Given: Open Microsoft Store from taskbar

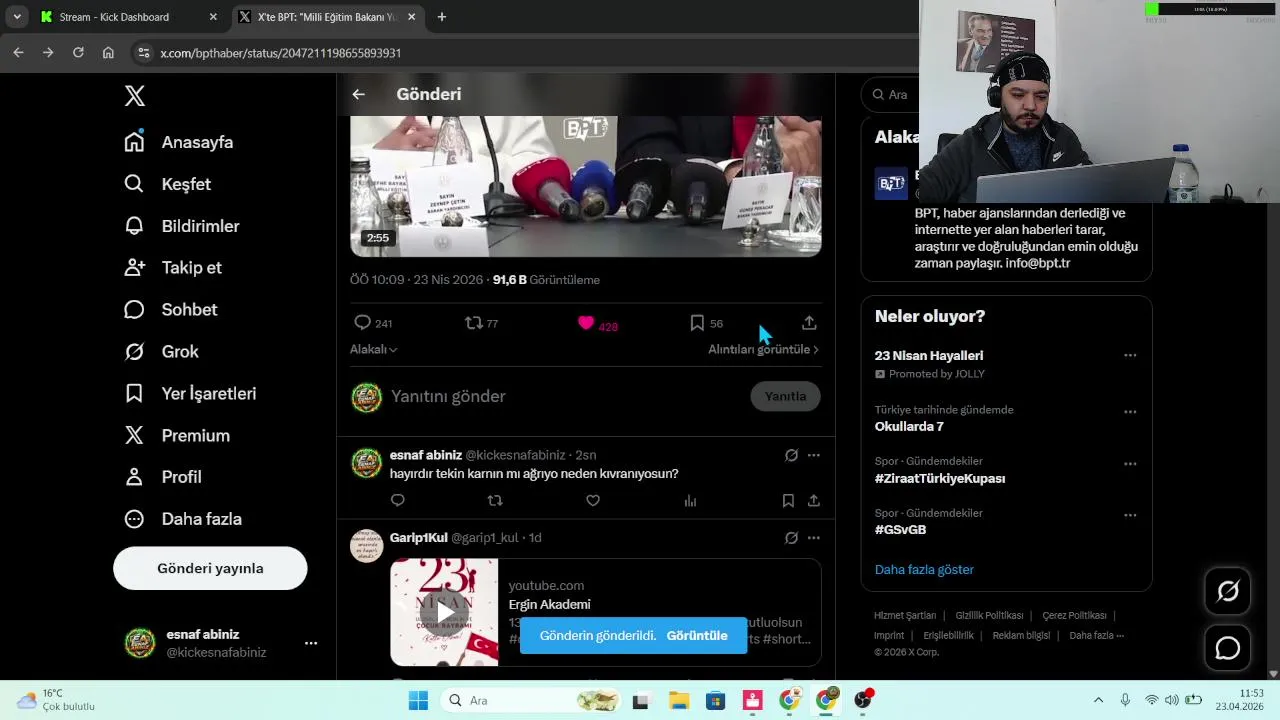Looking at the screenshot, I should tap(716, 700).
